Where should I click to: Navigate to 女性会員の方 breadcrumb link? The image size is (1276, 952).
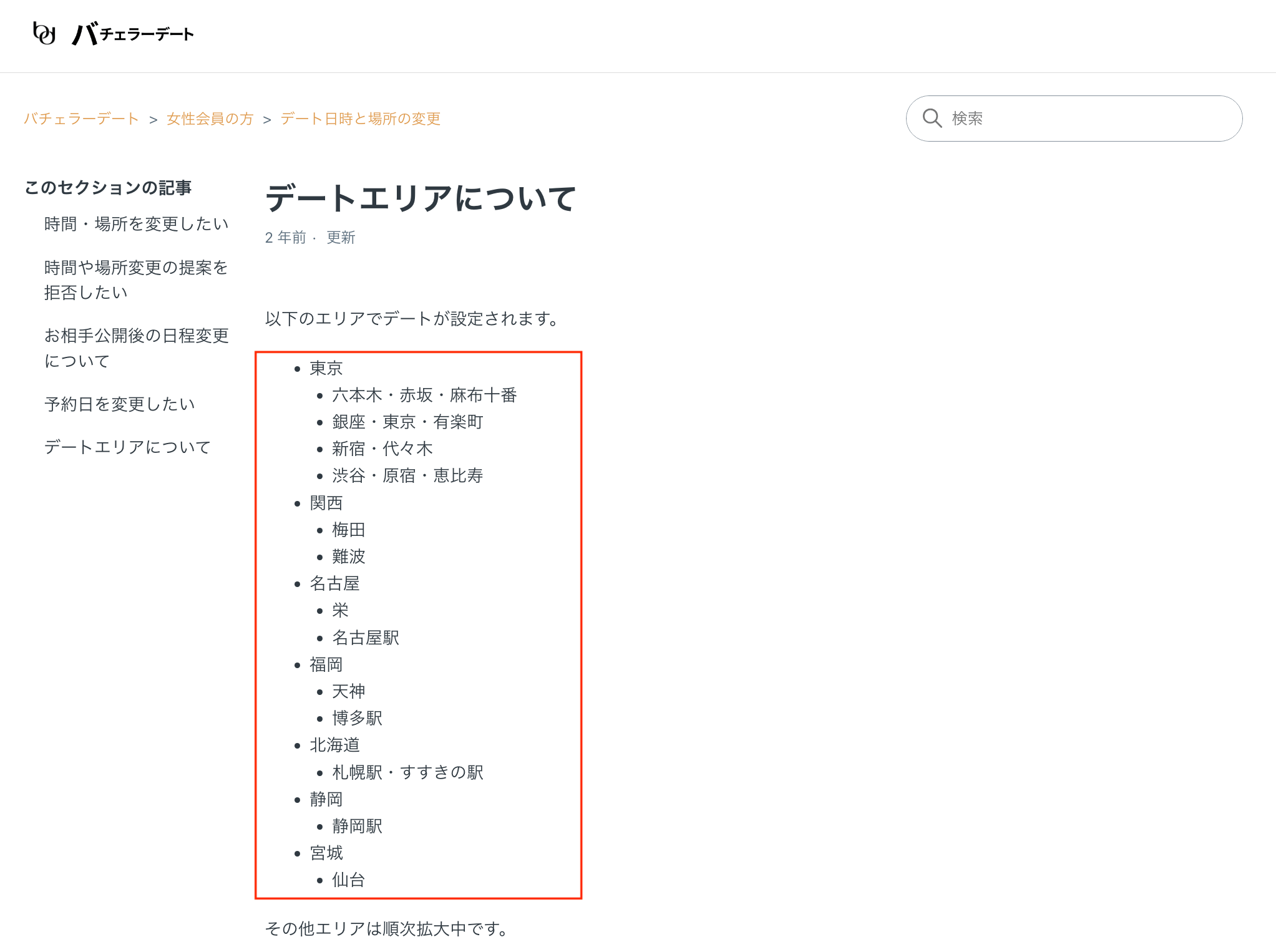click(209, 118)
